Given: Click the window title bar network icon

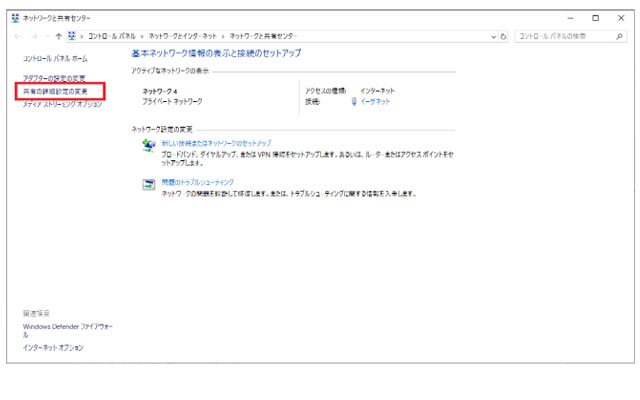Looking at the screenshot, I should click(x=16, y=18).
